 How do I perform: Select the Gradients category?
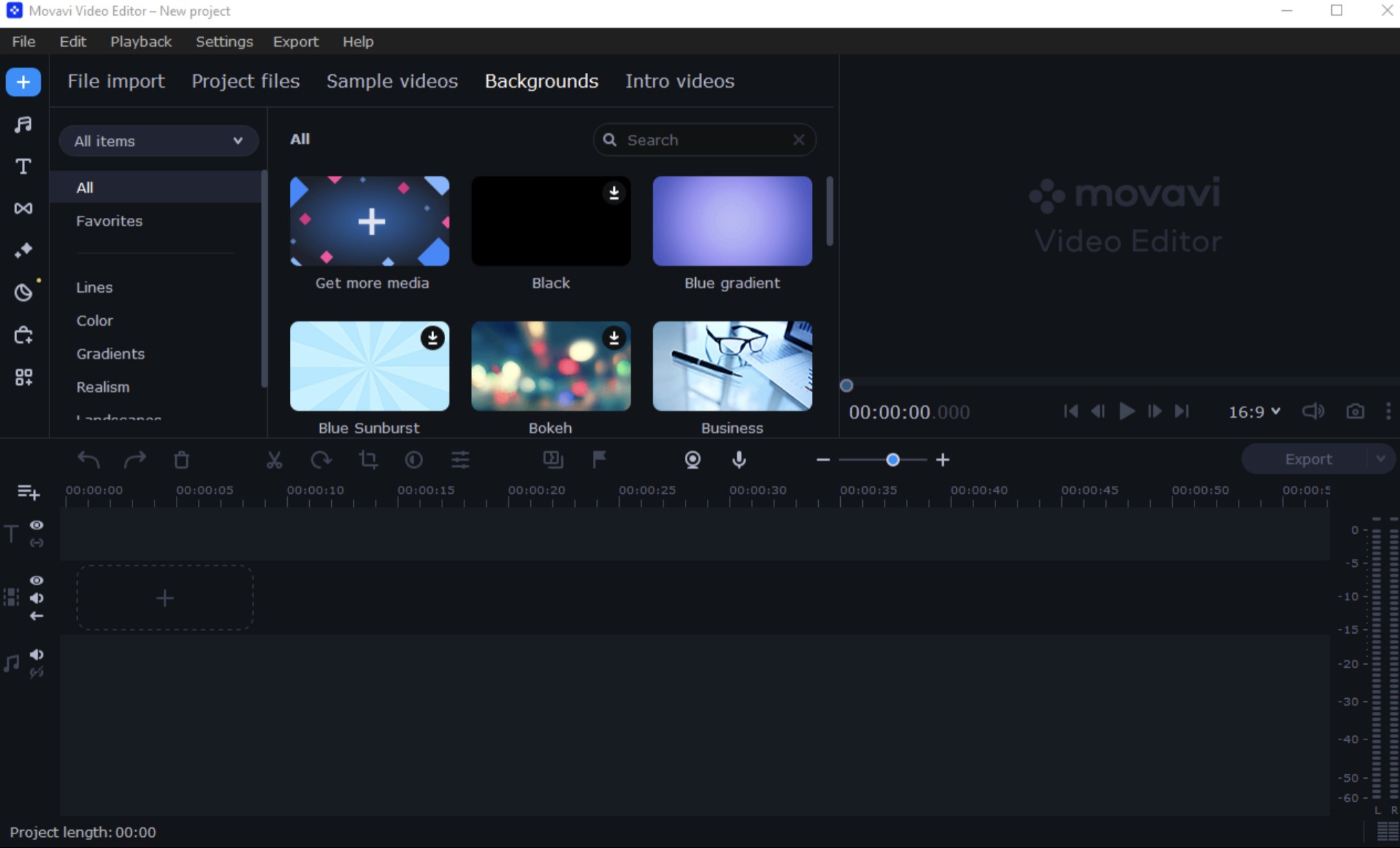click(110, 354)
